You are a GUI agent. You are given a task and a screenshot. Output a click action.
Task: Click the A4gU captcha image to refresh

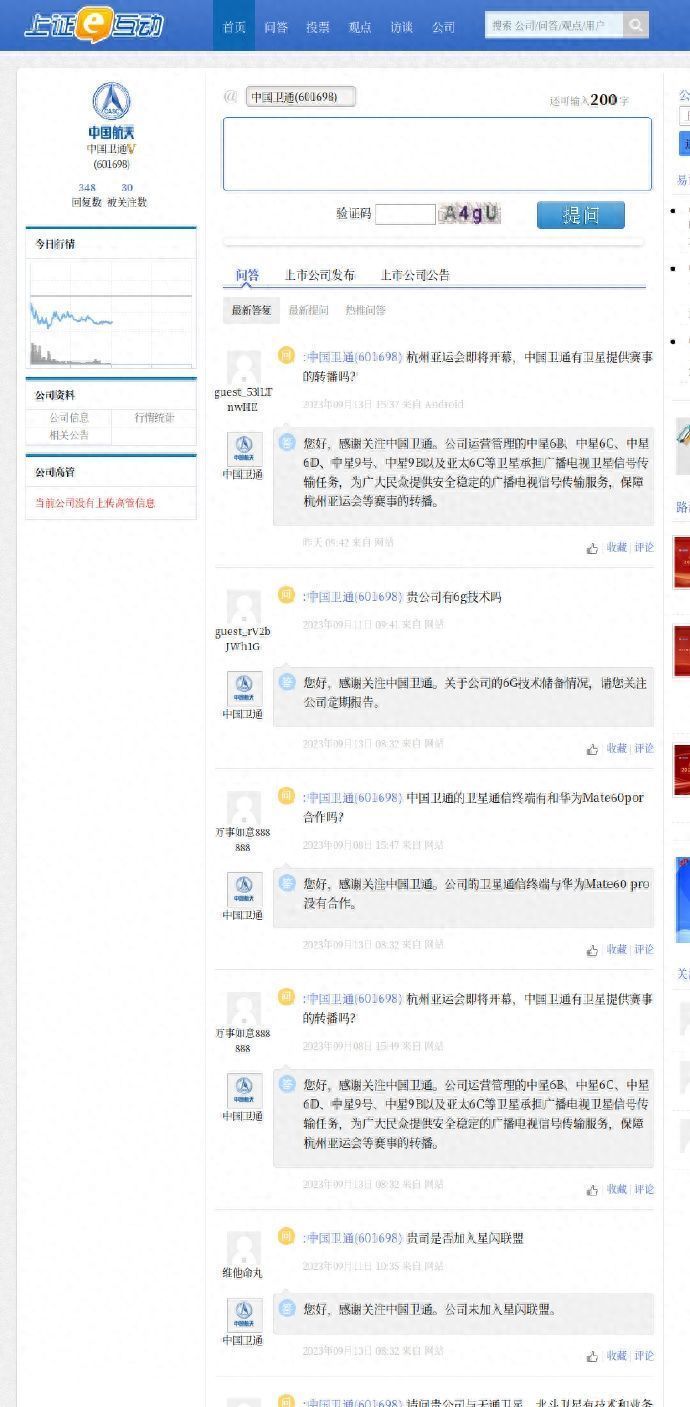click(x=470, y=214)
